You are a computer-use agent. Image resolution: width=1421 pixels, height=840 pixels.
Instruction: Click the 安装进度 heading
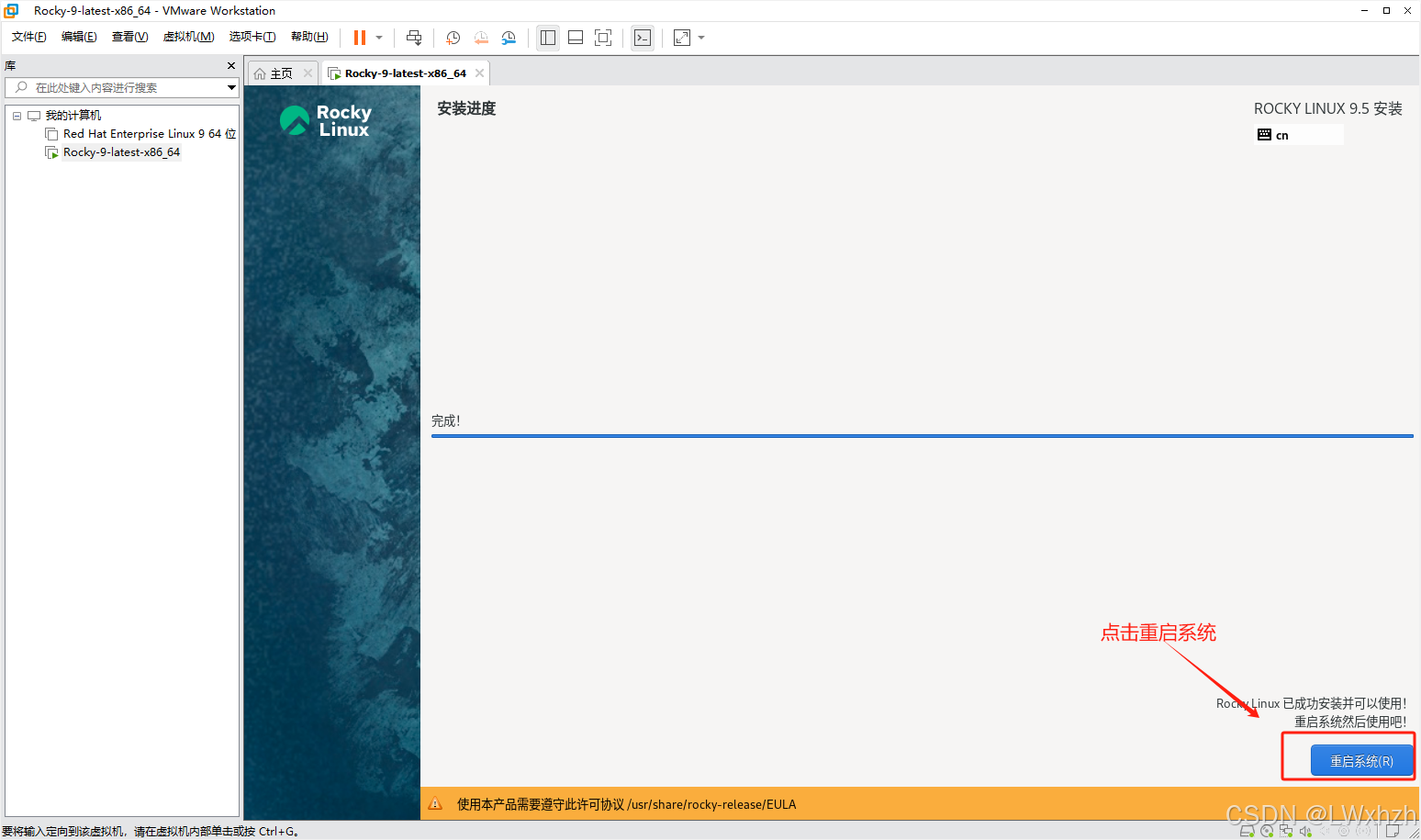(466, 108)
